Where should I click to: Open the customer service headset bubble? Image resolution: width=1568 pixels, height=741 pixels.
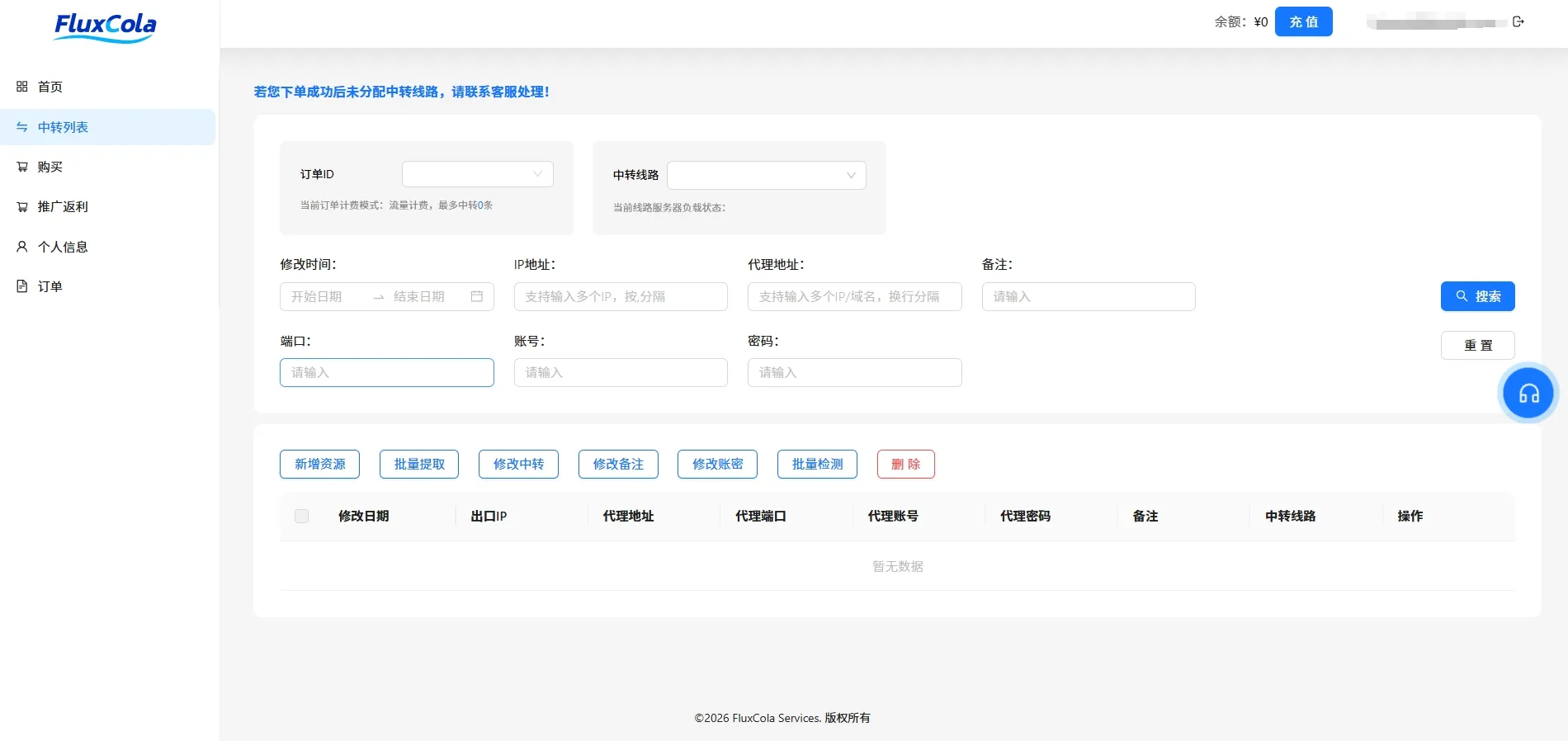(1528, 394)
